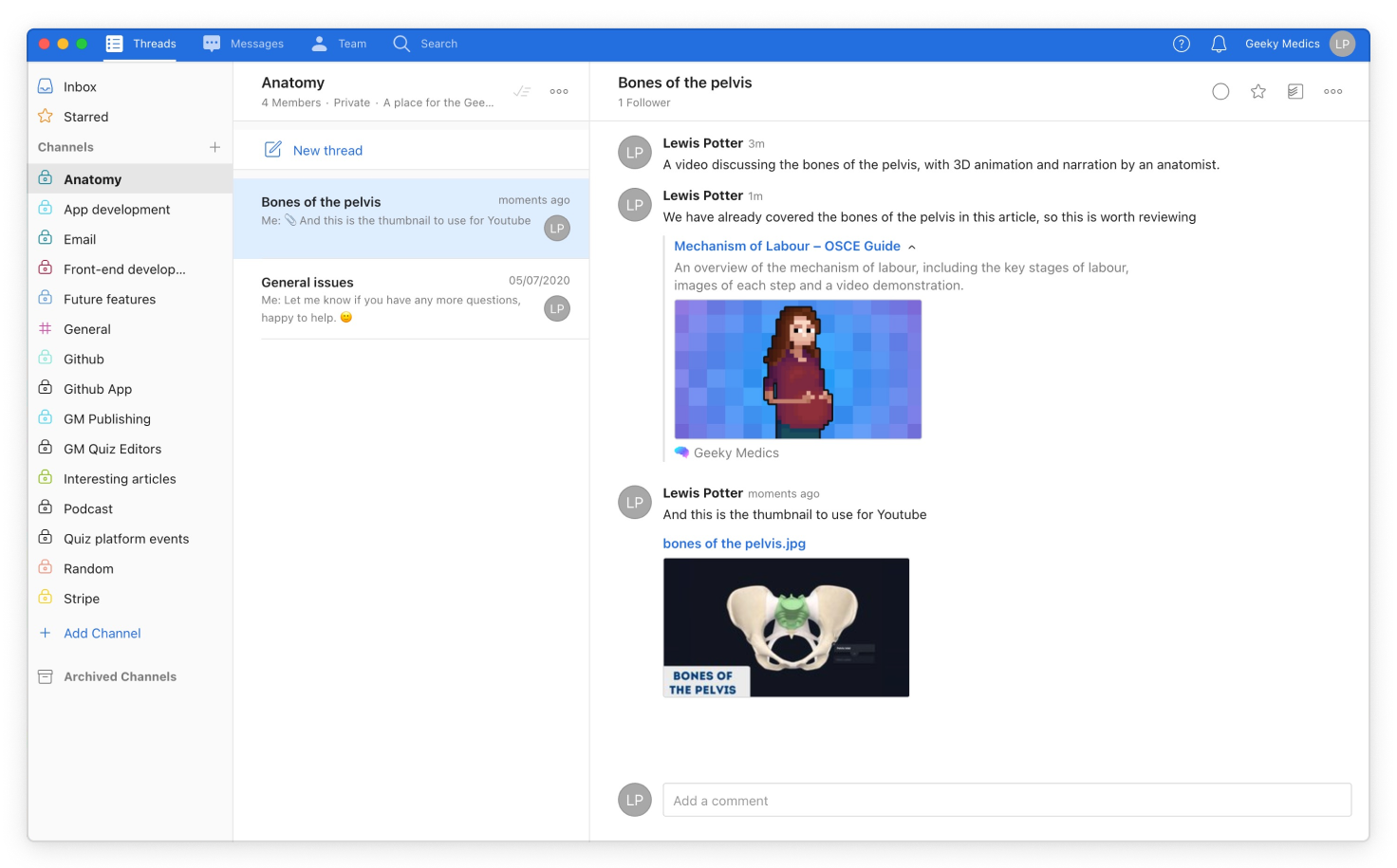Open bones of the pelvis.jpg file link
1397x868 pixels.
click(x=734, y=544)
